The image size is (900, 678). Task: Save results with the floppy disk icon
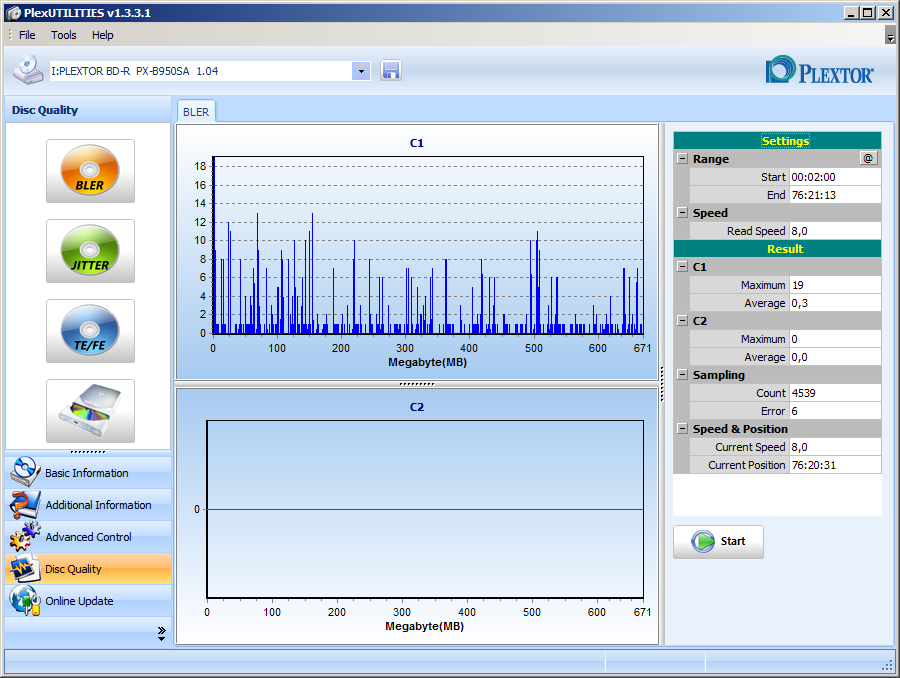coord(391,71)
